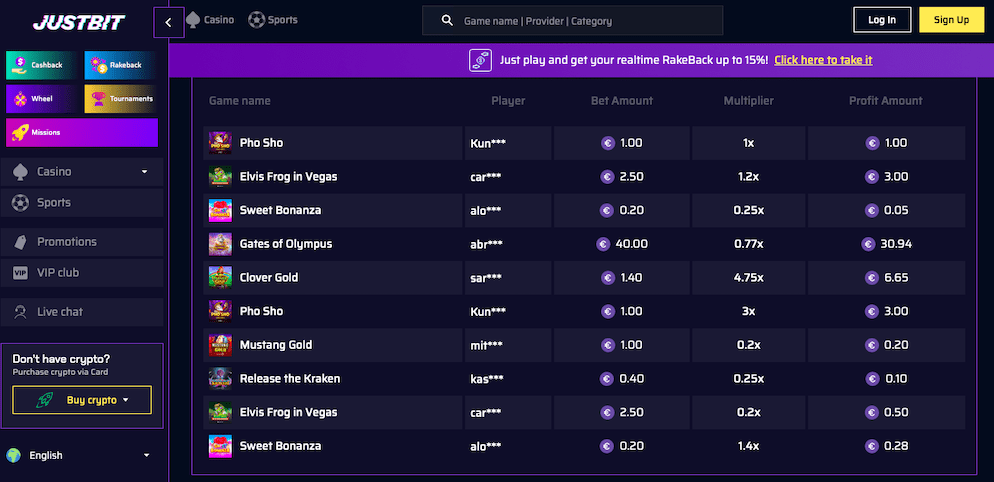The height and width of the screenshot is (482, 994).
Task: Click player name mit***
Action: click(486, 345)
